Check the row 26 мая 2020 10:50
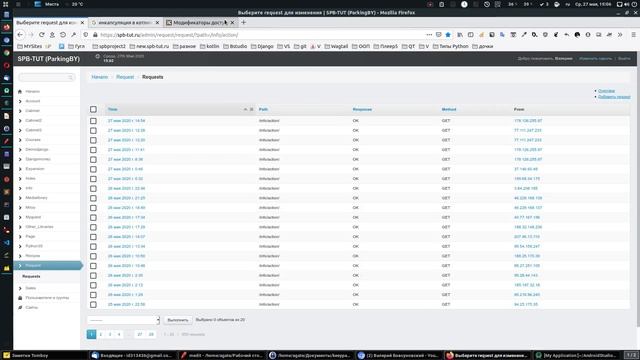The width and height of the screenshot is (640, 360). [93, 256]
